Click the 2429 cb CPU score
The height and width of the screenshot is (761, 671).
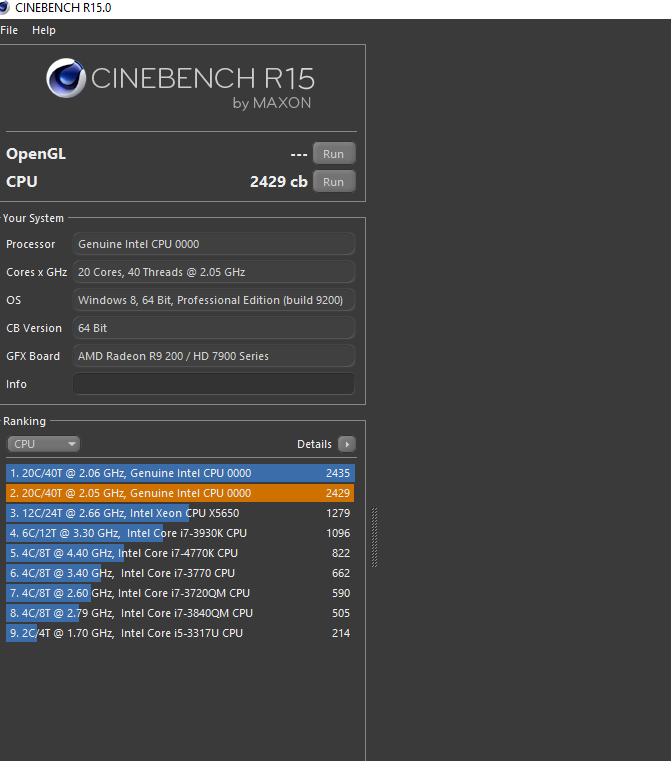coord(278,182)
